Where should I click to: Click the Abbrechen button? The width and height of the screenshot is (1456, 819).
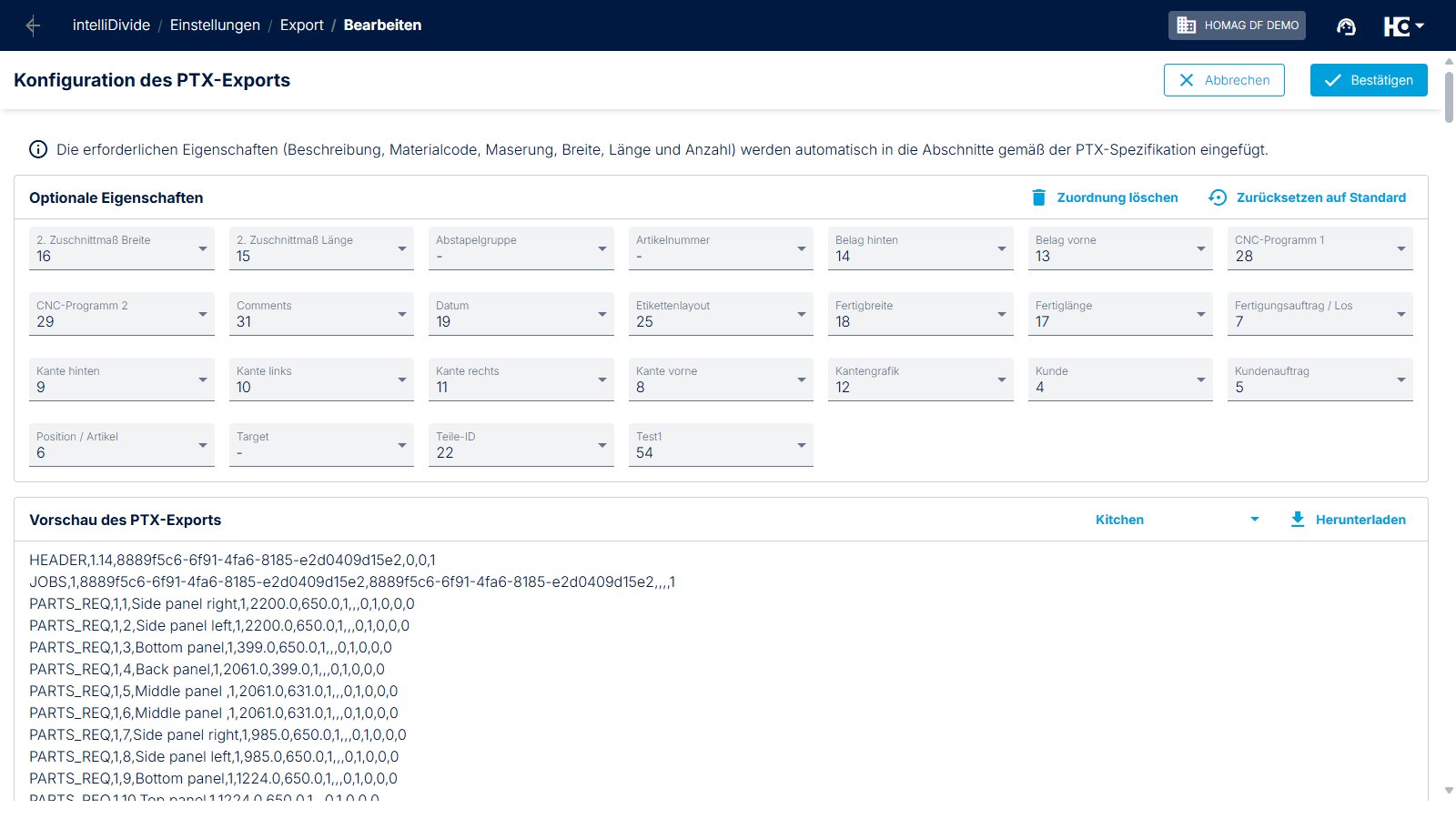click(x=1224, y=80)
